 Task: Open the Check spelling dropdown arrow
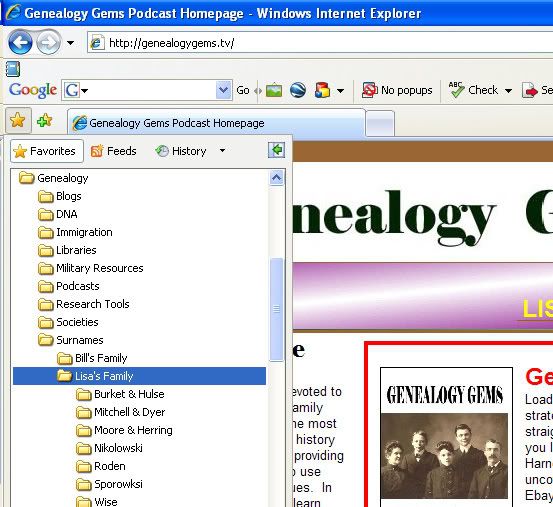point(508,91)
